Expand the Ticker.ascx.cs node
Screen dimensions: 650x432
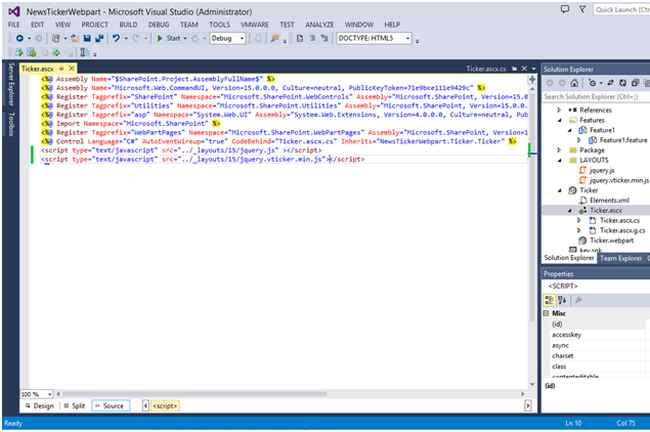[x=579, y=220]
